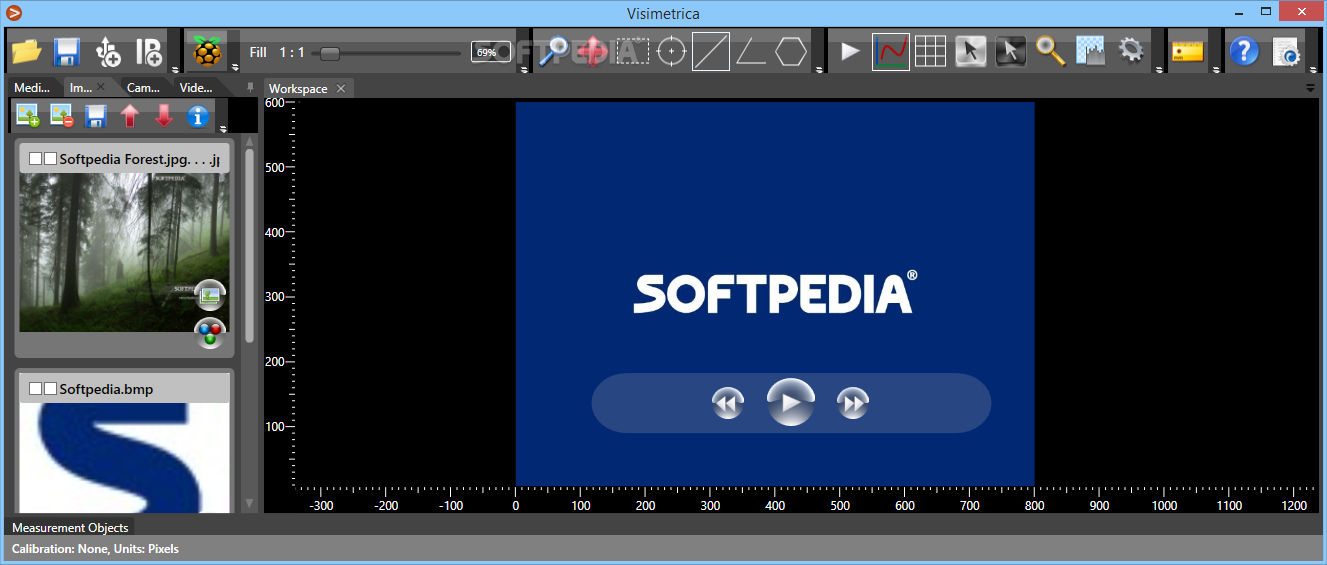Select the red pan arrows tool

point(592,51)
